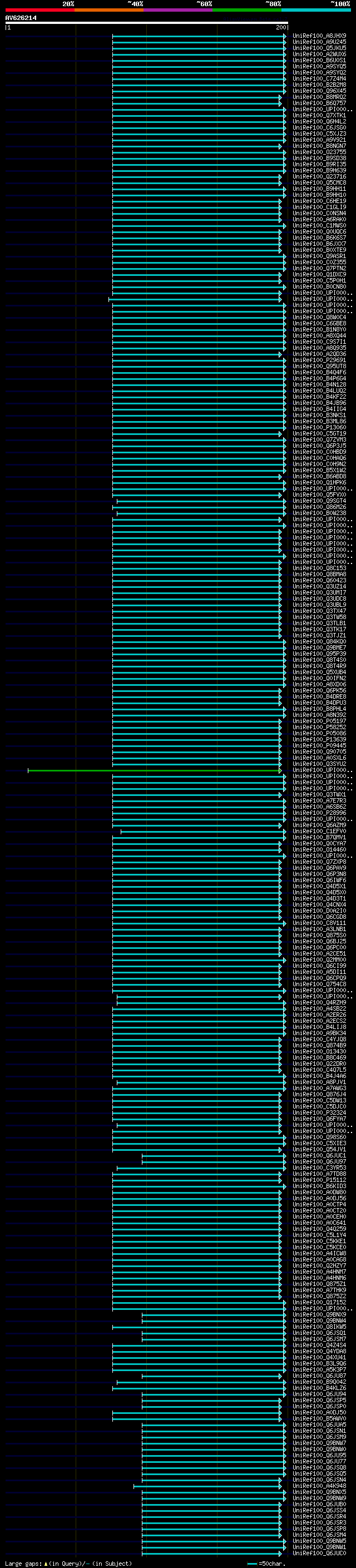Image resolution: width=356 pixels, height=1568 pixels.
Task: Click the cyan ~100% identity color segment
Action: tap(317, 11)
